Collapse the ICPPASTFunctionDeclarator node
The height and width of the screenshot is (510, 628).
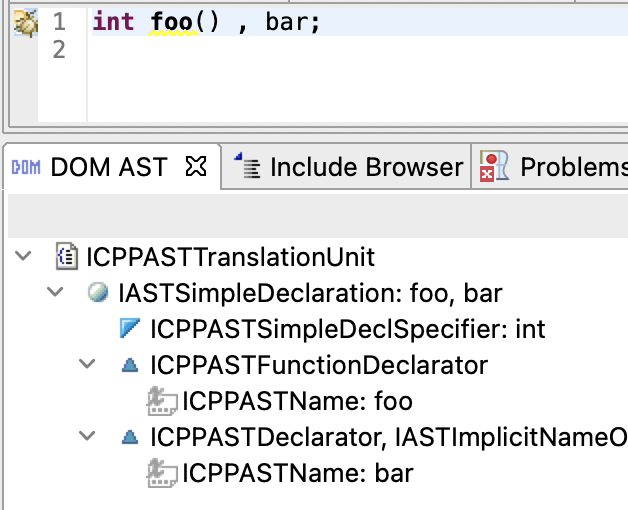click(88, 366)
